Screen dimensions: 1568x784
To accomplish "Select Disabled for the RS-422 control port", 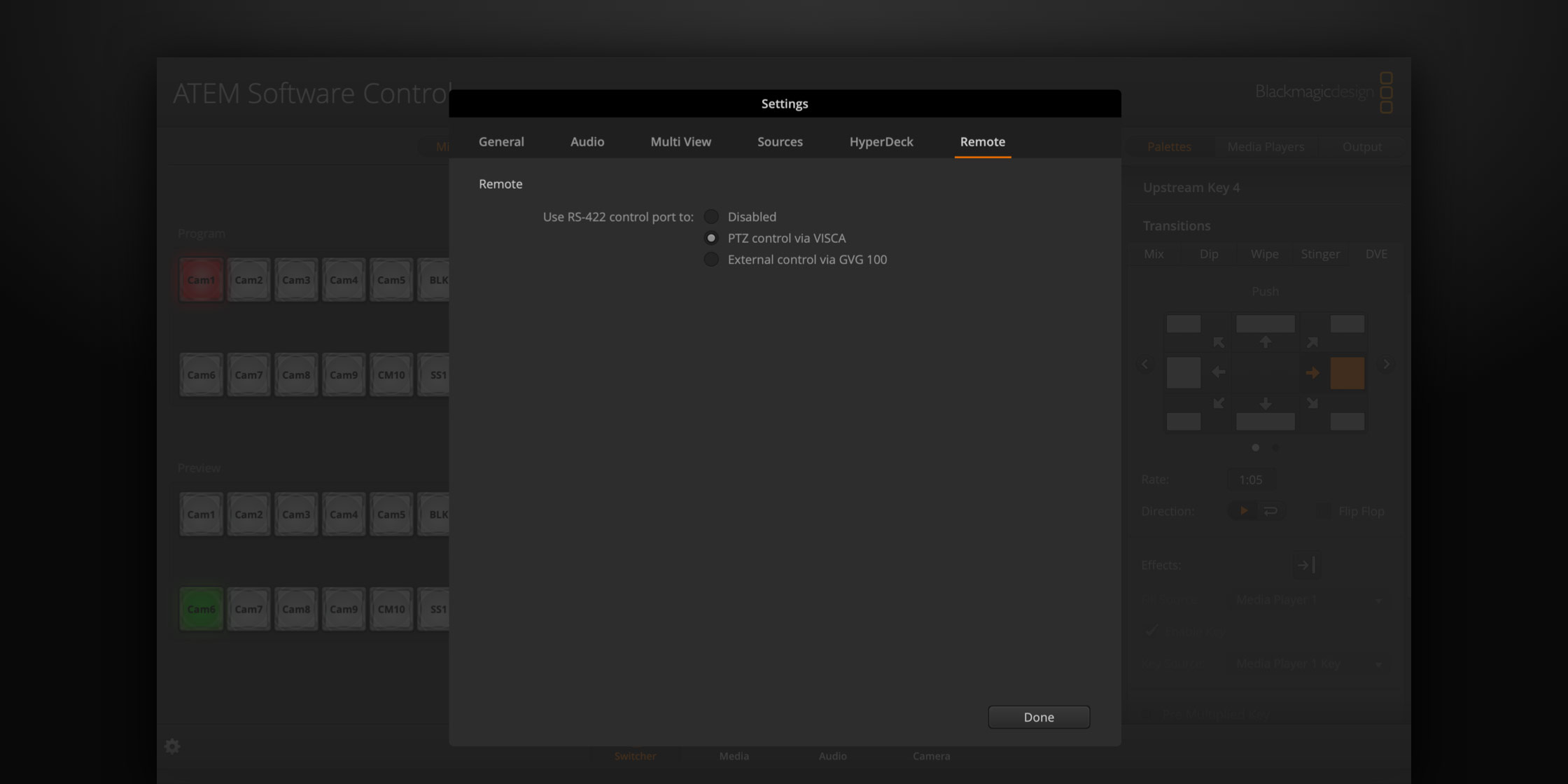I will click(x=711, y=216).
